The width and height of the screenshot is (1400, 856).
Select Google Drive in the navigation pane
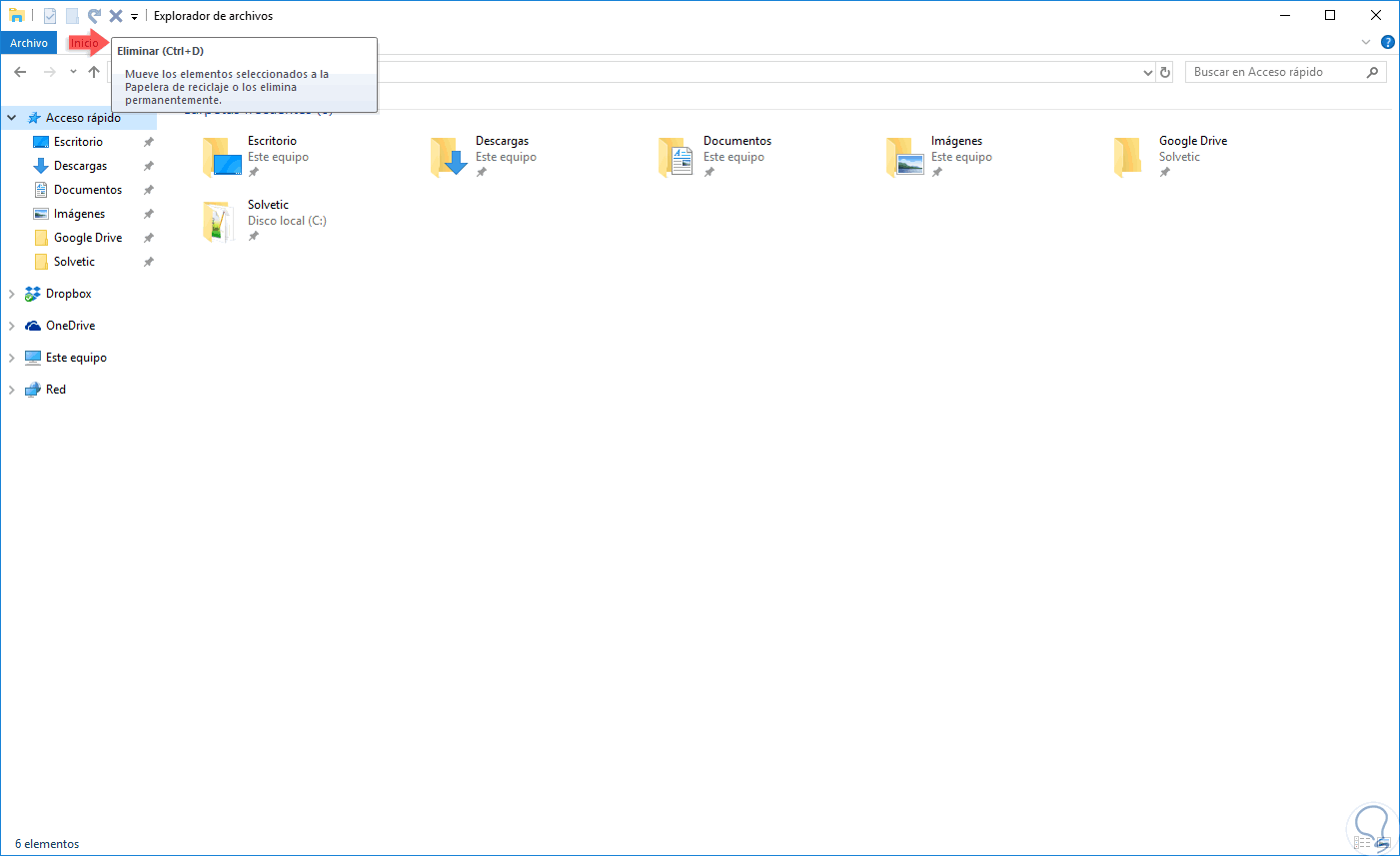click(88, 238)
